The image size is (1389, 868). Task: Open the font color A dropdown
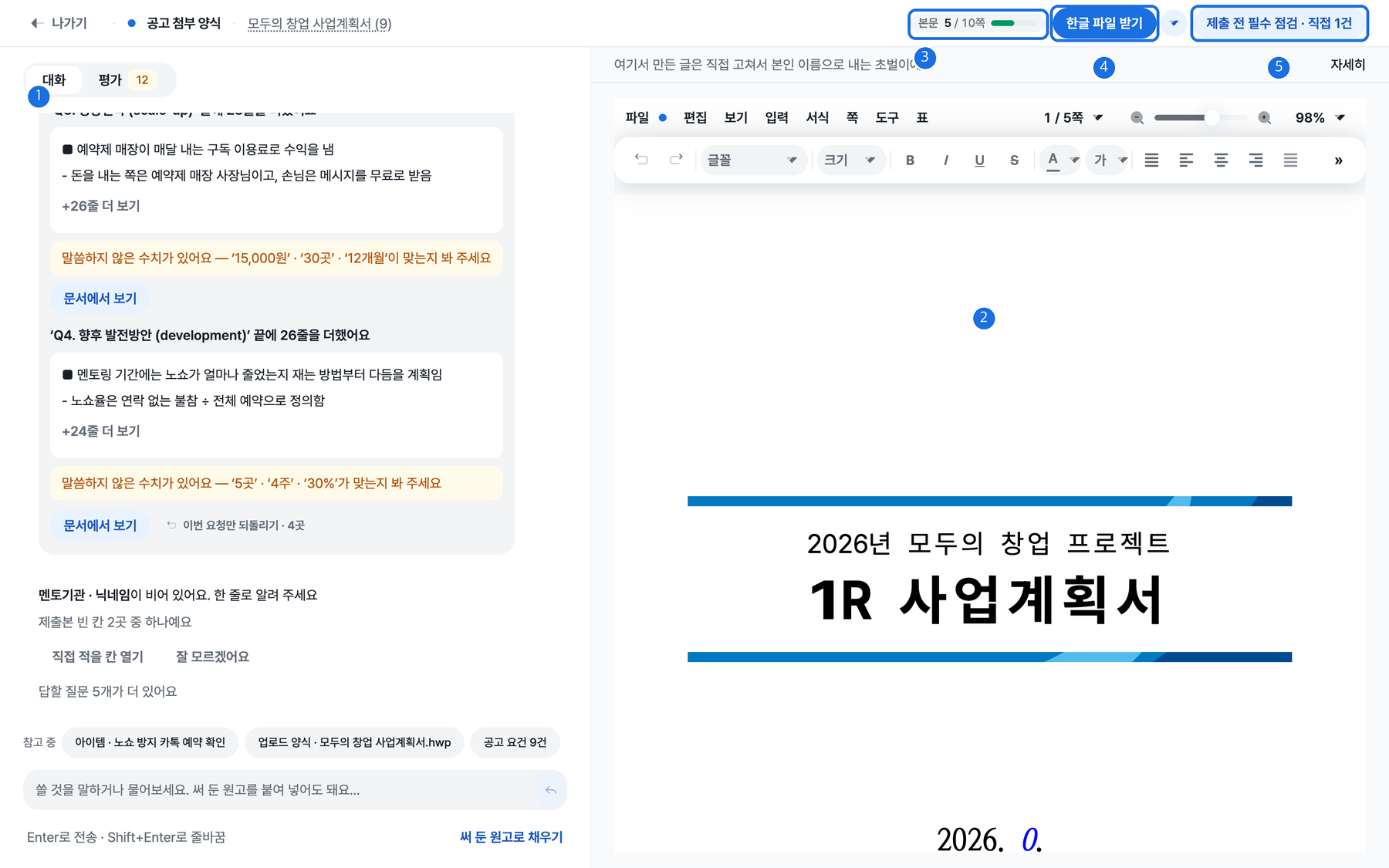tap(1062, 160)
